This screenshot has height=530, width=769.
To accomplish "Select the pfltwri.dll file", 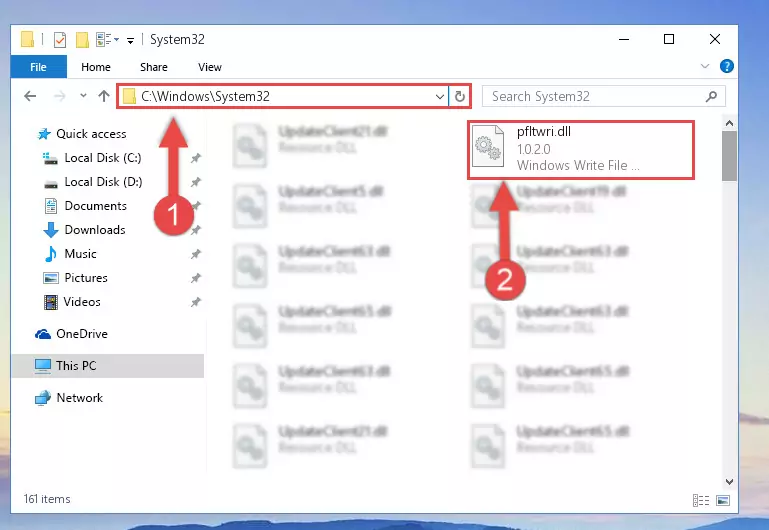I will pyautogui.click(x=581, y=150).
